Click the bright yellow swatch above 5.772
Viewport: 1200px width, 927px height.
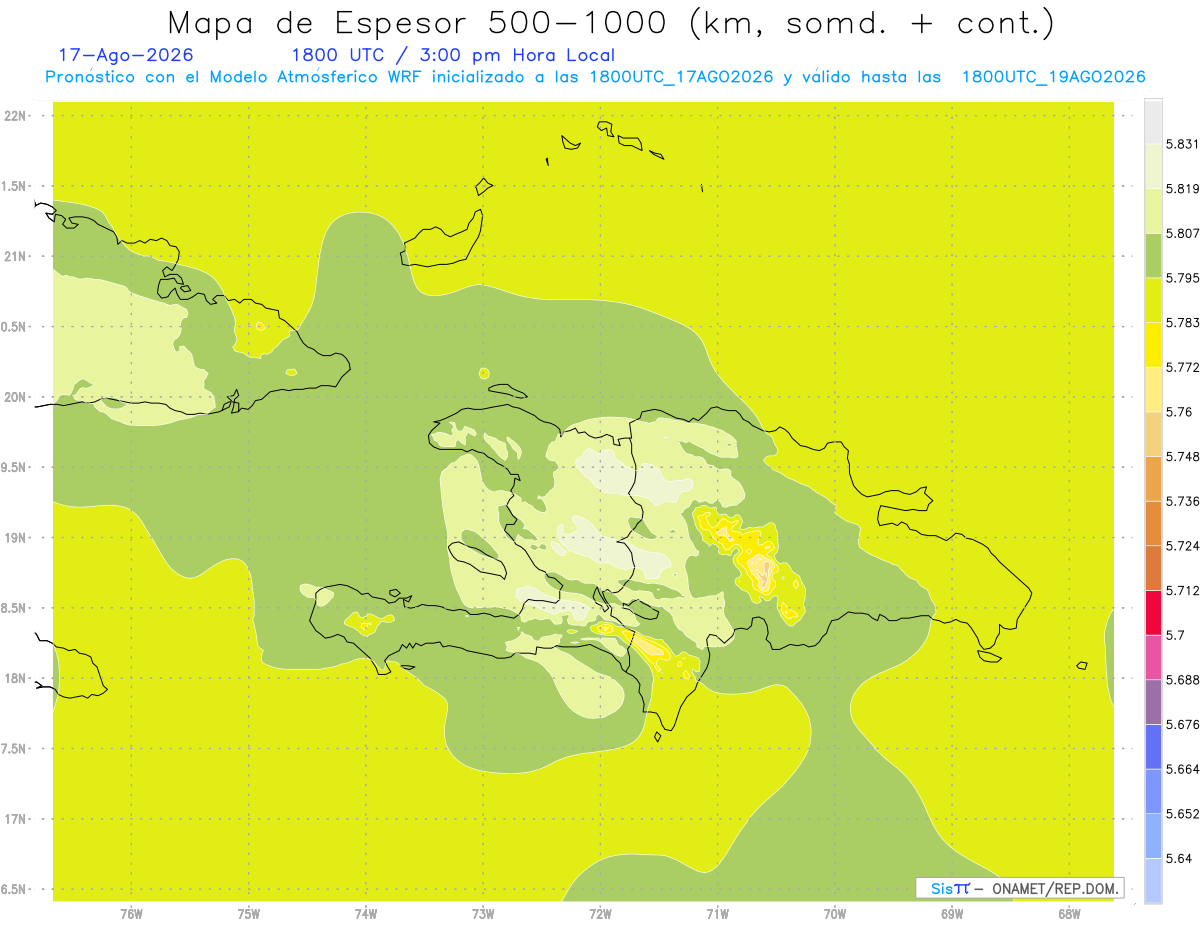tap(1153, 344)
